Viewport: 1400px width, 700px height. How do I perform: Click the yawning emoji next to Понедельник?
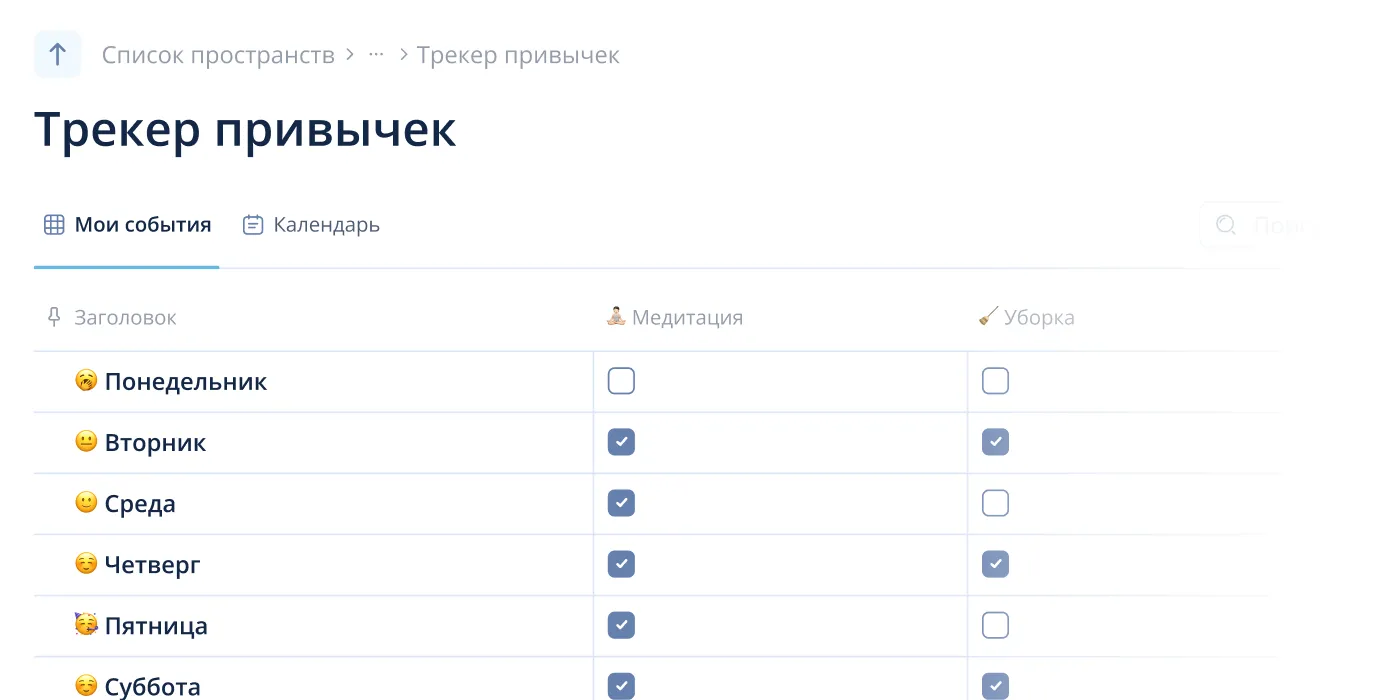point(87,381)
